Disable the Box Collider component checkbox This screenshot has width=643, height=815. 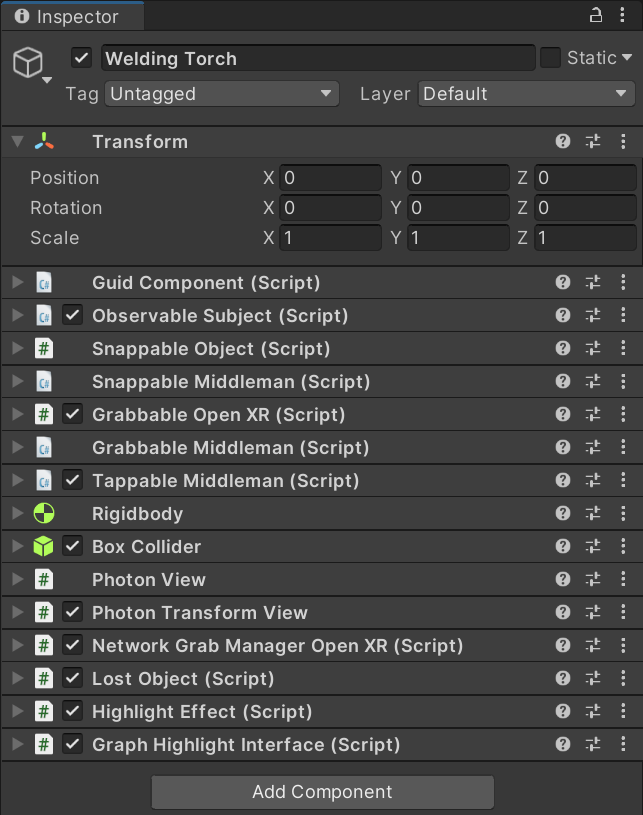(x=72, y=547)
